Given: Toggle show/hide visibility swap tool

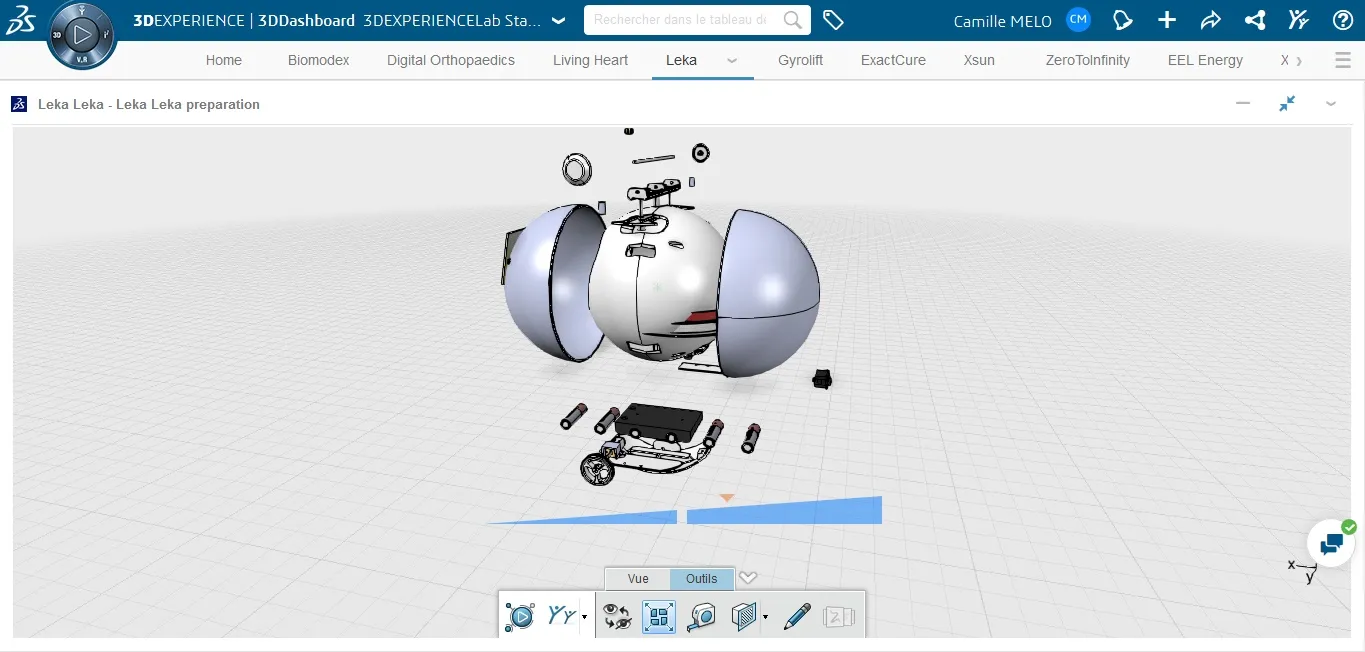Looking at the screenshot, I should coord(618,616).
